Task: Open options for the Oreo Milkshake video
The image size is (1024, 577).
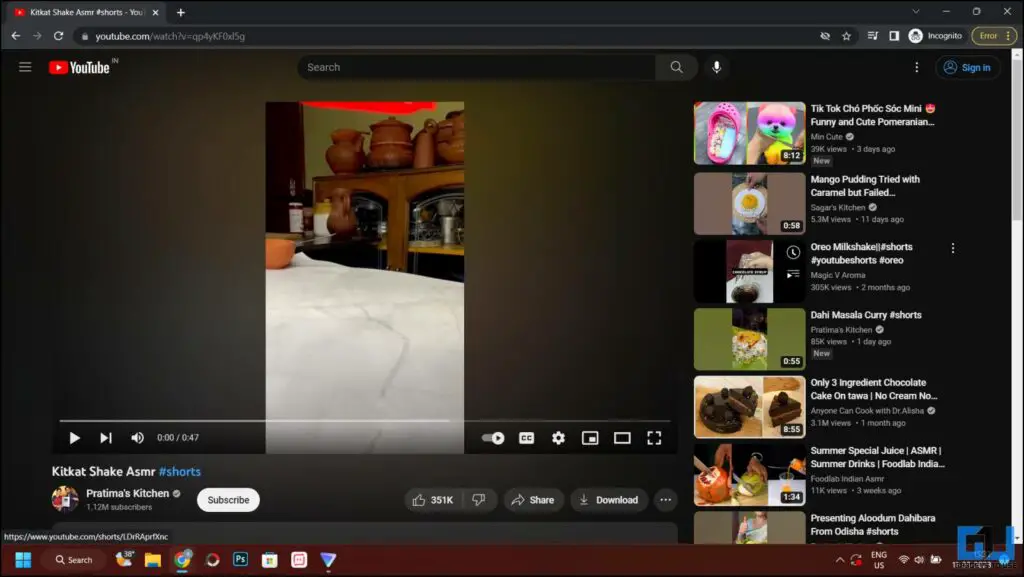Action: 953,247
